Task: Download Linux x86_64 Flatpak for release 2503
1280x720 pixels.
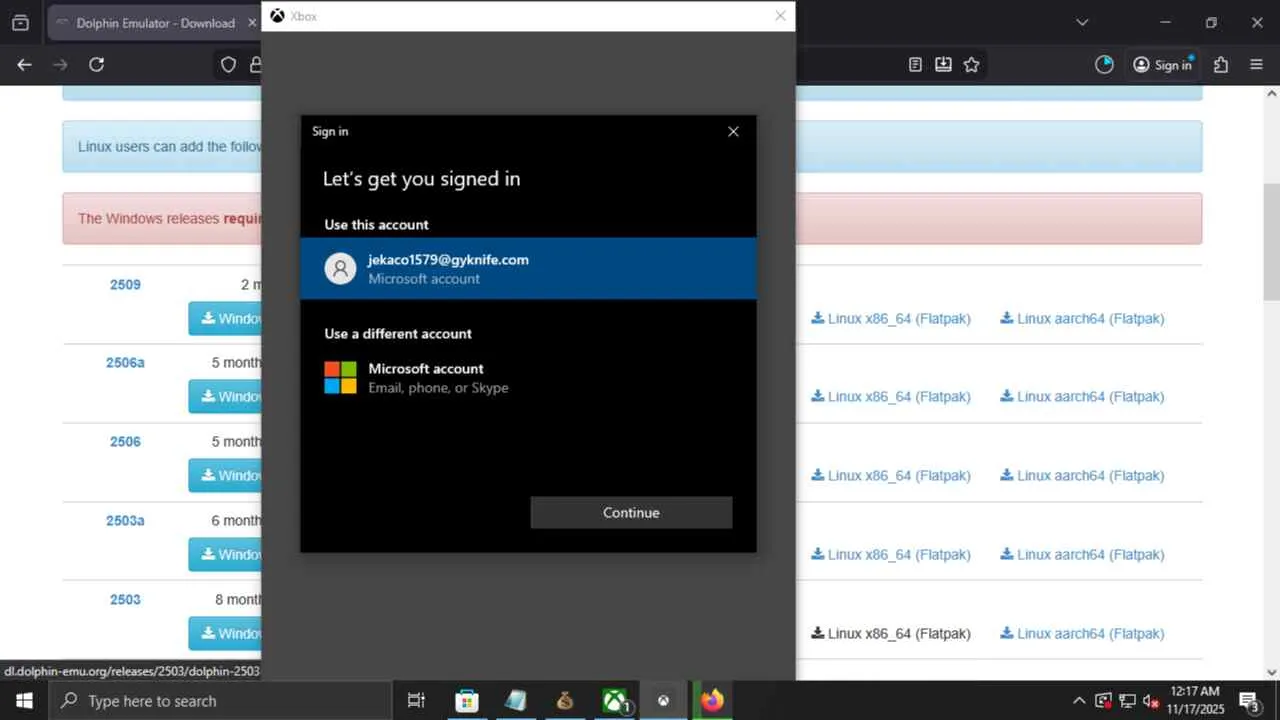Action: point(891,633)
